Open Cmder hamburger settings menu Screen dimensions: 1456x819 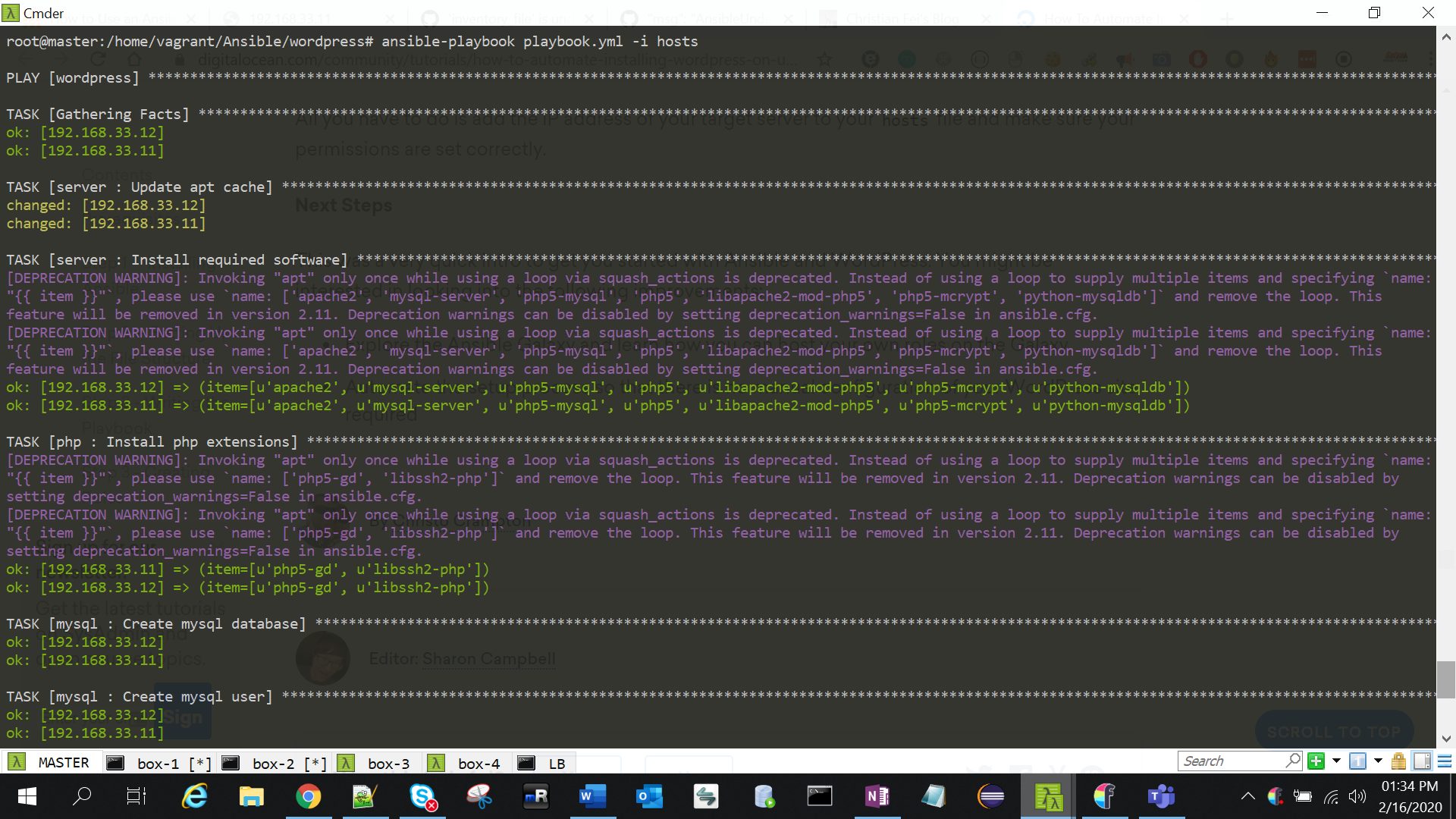click(1445, 761)
